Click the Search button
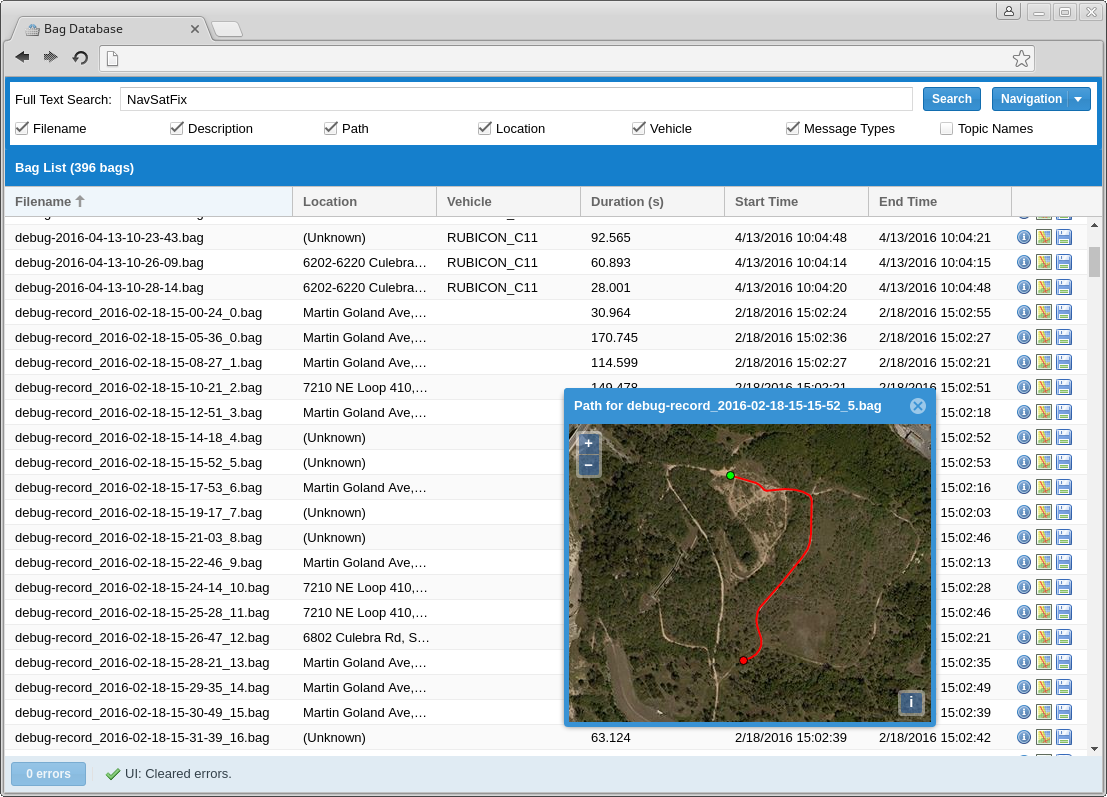 tap(951, 100)
